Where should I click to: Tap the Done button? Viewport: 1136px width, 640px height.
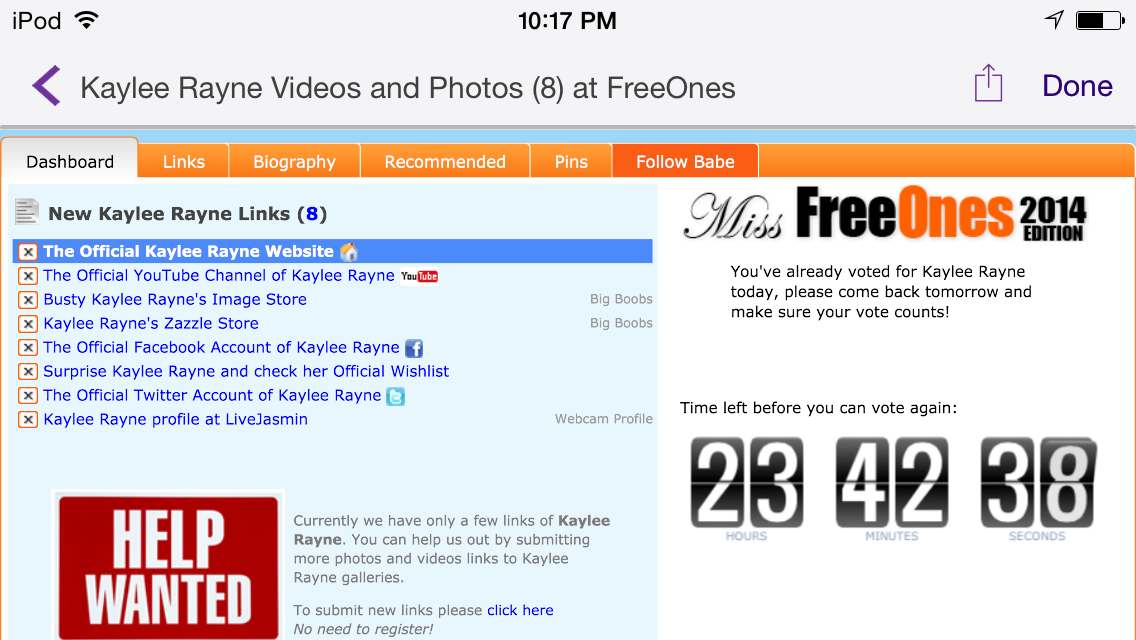pyautogui.click(x=1077, y=86)
